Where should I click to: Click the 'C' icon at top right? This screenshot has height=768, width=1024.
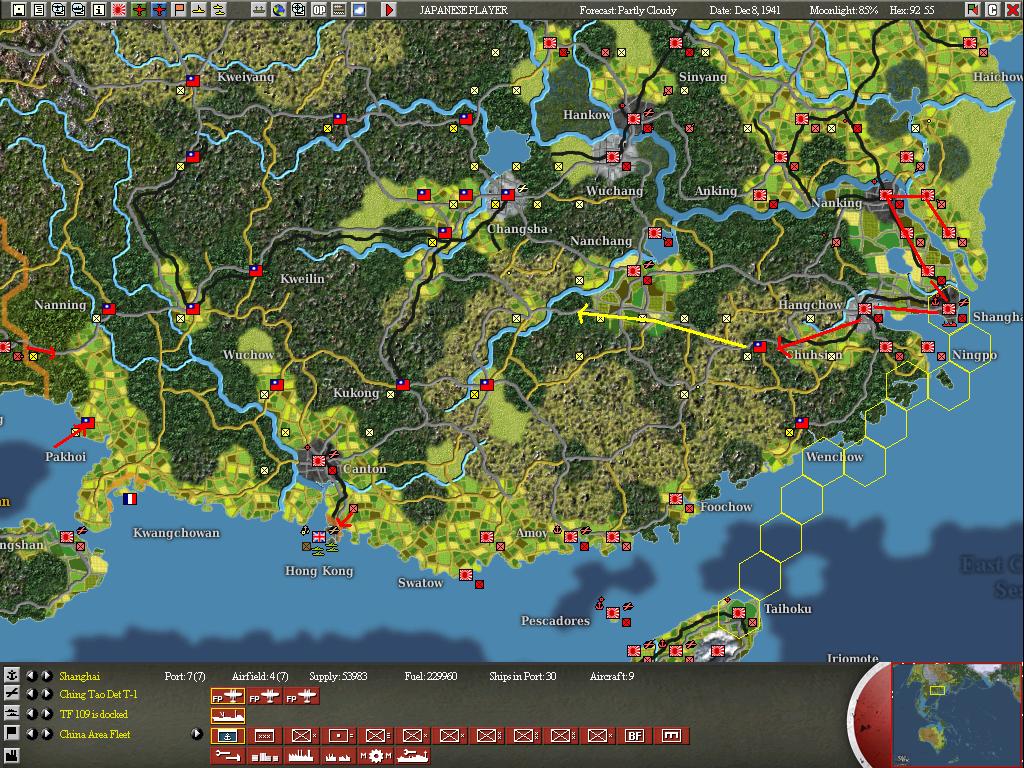(x=992, y=9)
